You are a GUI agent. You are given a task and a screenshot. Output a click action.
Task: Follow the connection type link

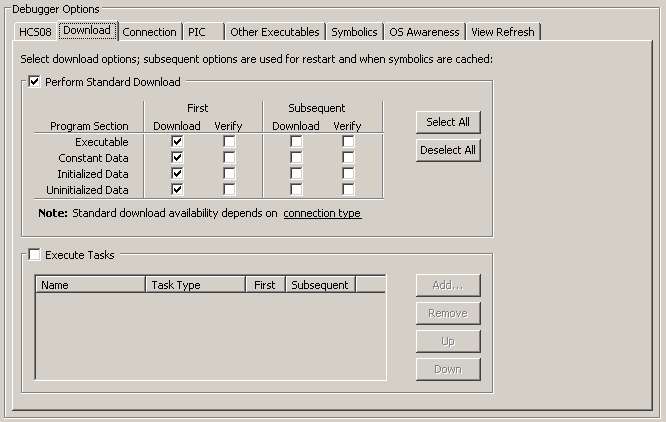coord(322,213)
